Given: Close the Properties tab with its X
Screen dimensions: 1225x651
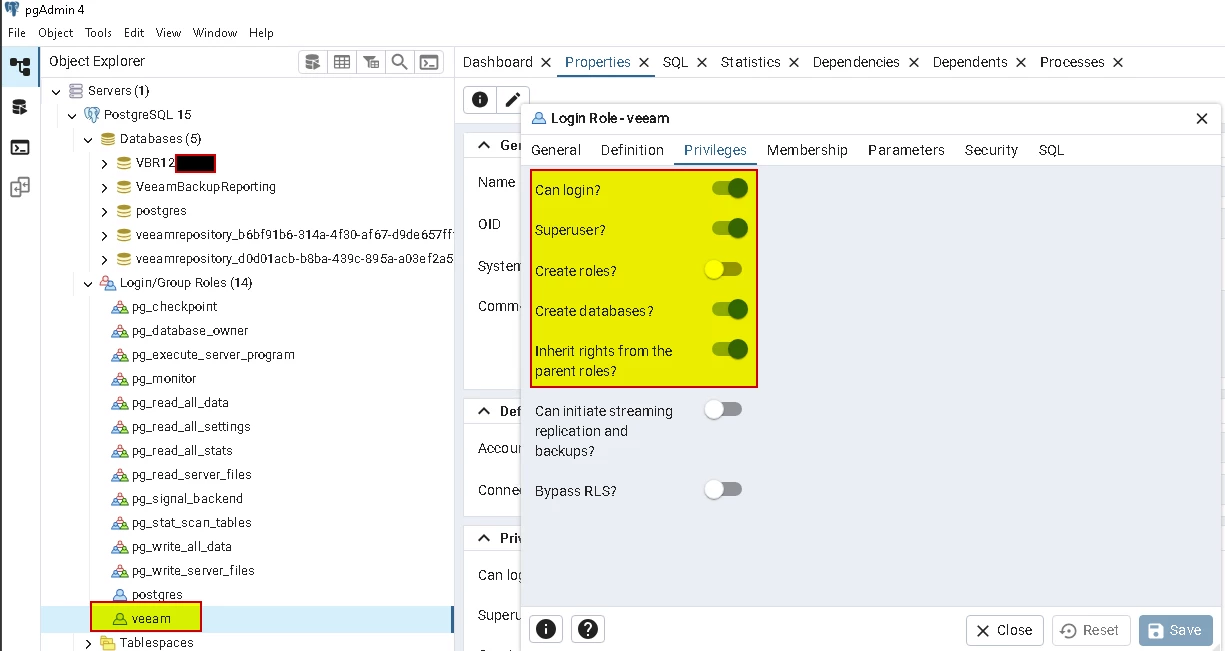Looking at the screenshot, I should (x=645, y=62).
